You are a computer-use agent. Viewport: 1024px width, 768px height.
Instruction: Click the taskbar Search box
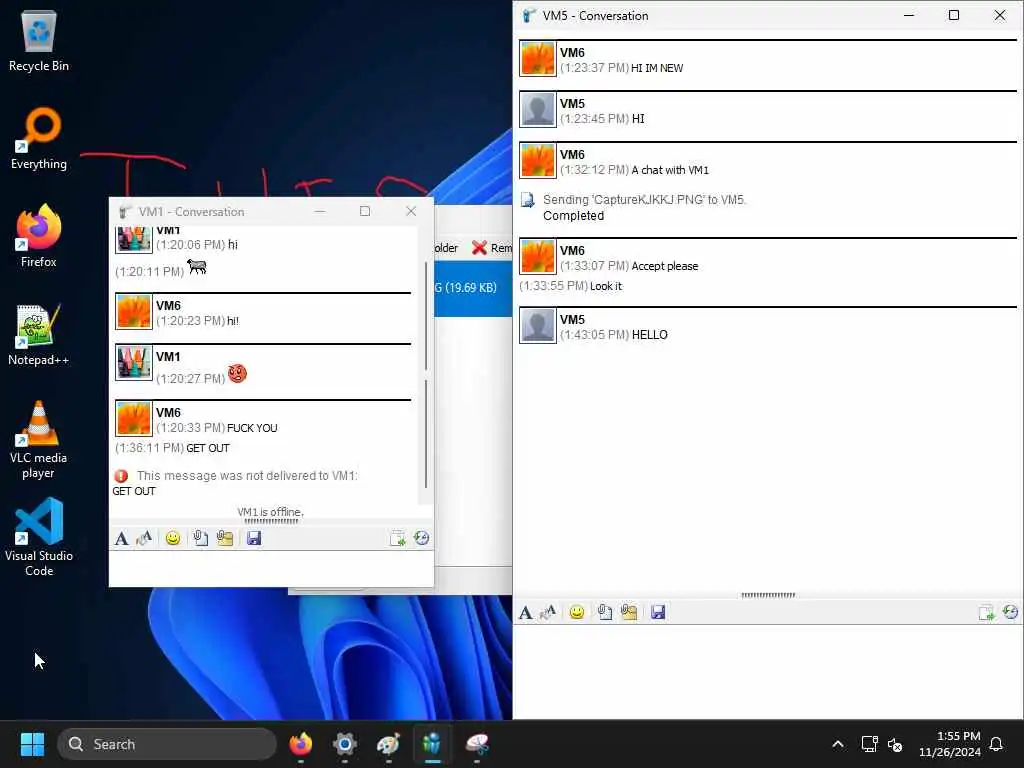167,744
